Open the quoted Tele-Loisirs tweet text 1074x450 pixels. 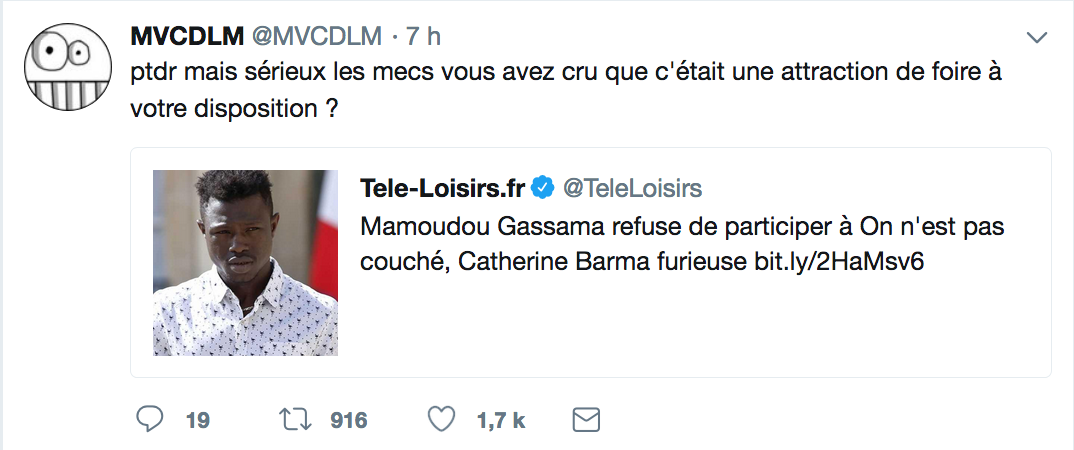(680, 242)
